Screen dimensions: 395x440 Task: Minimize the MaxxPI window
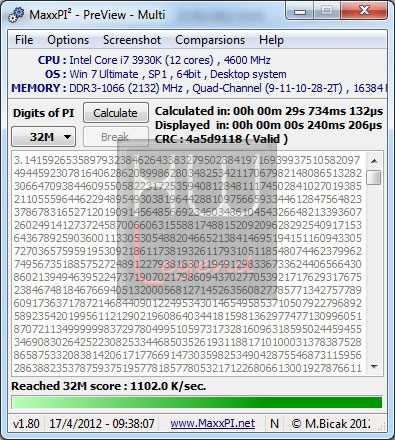tap(300, 12)
